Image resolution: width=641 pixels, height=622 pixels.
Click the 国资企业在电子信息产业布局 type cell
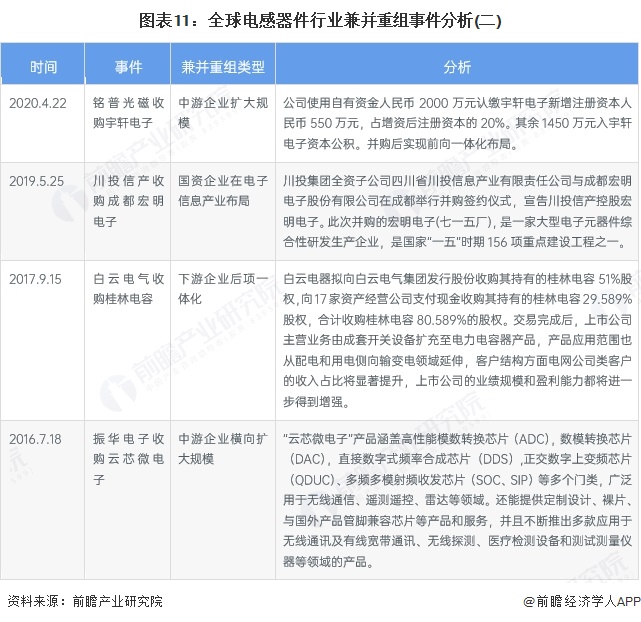pos(222,193)
